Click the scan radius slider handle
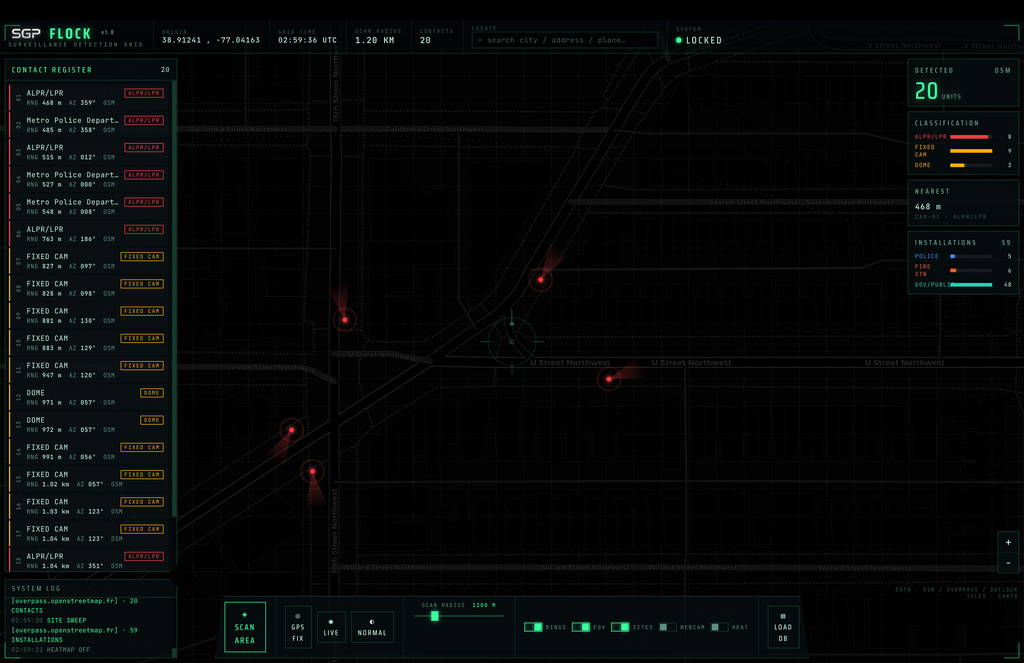This screenshot has height=663, width=1024. click(x=434, y=616)
